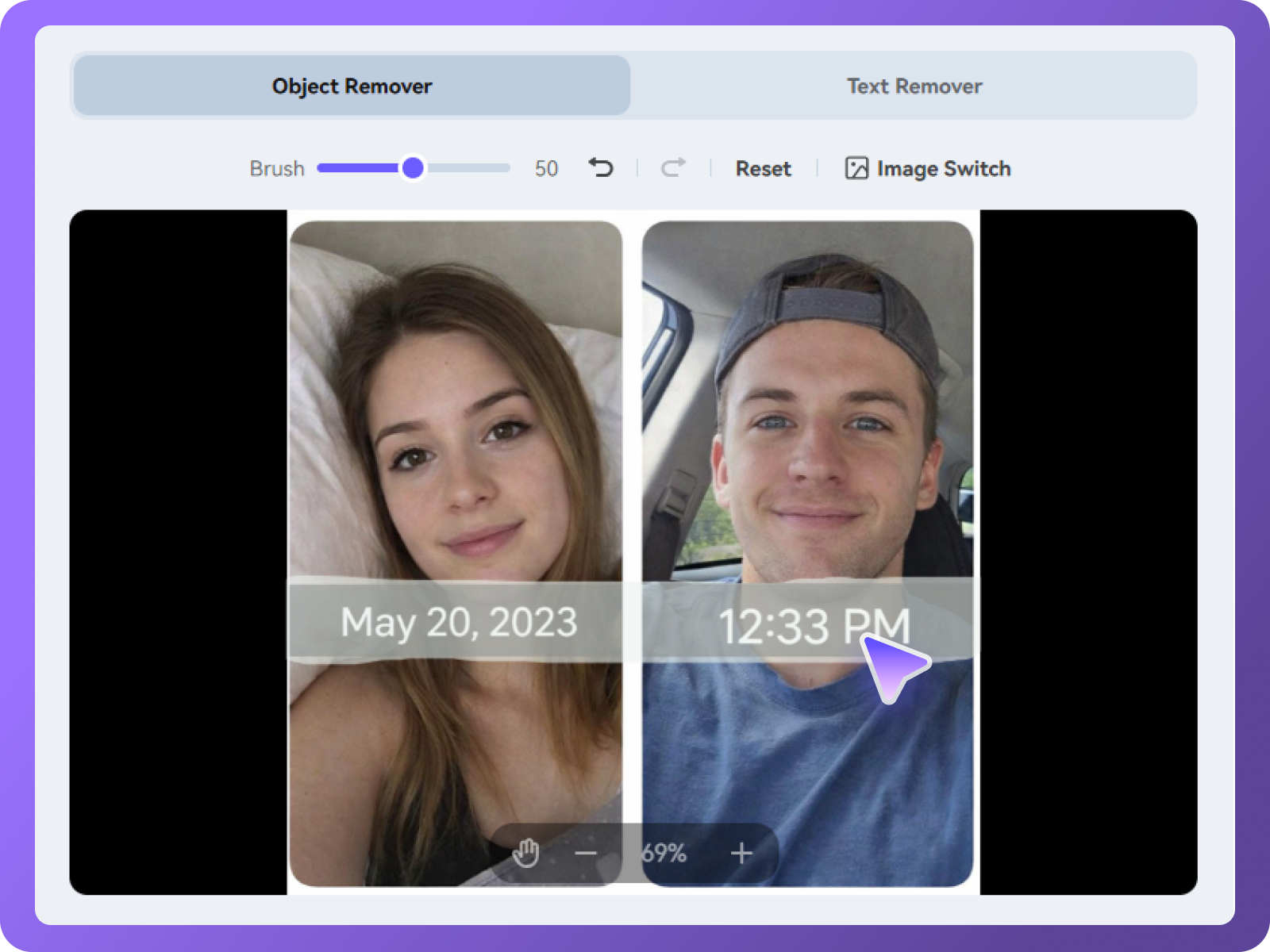Viewport: 1270px width, 952px height.
Task: Zoom out with the minus icon
Action: coord(586,854)
